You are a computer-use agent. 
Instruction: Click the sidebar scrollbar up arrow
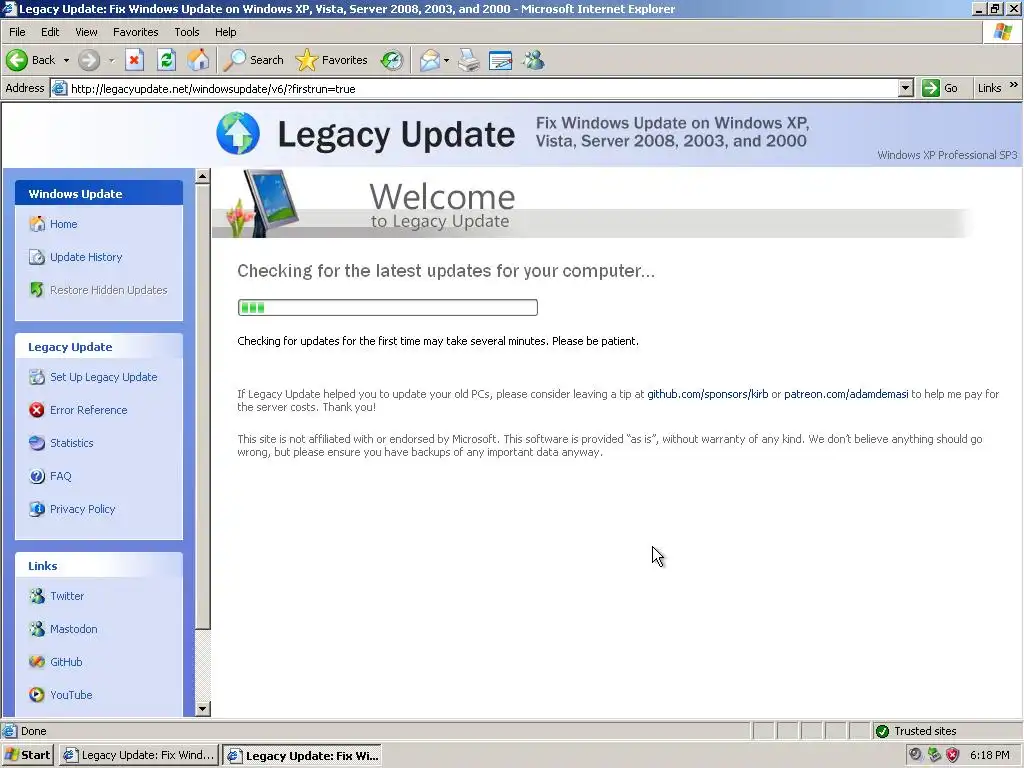tap(202, 176)
